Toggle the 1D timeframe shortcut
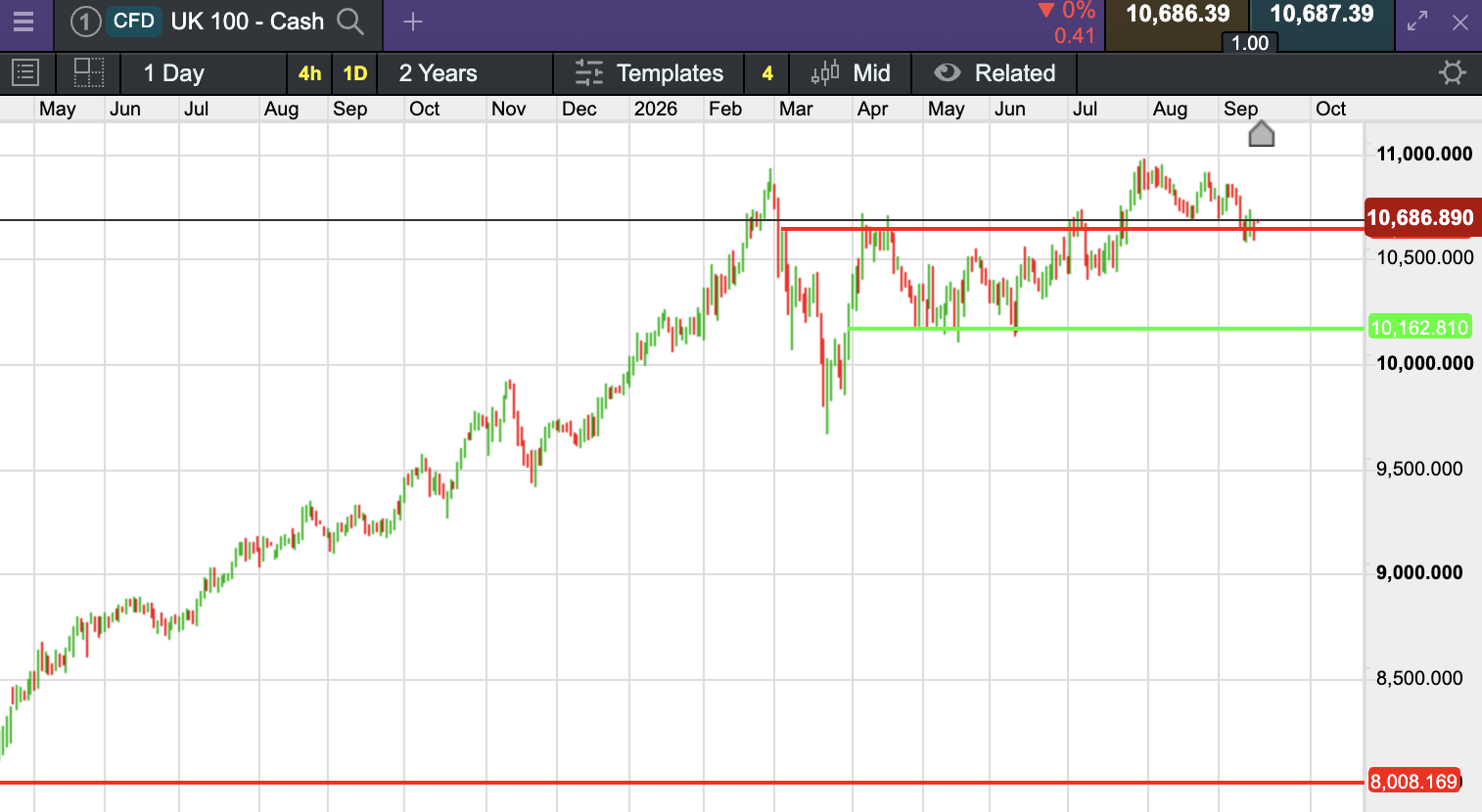This screenshot has height=812, width=1482. pyautogui.click(x=354, y=73)
